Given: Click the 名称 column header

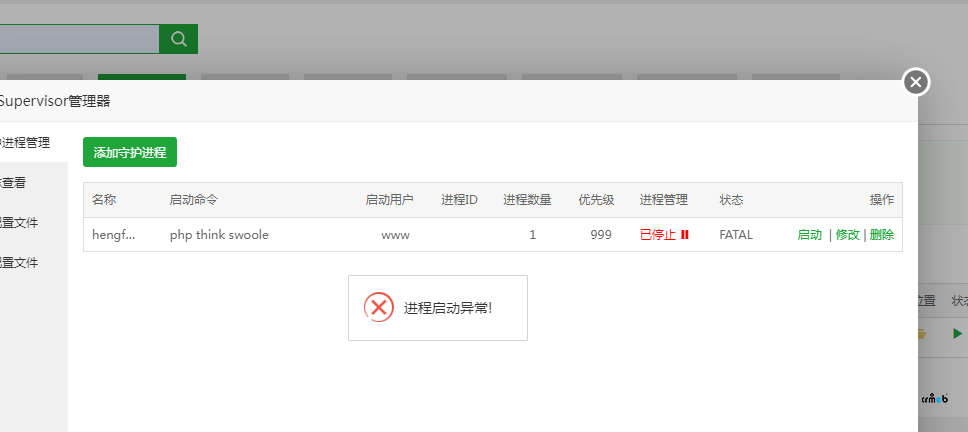Looking at the screenshot, I should coord(104,200).
